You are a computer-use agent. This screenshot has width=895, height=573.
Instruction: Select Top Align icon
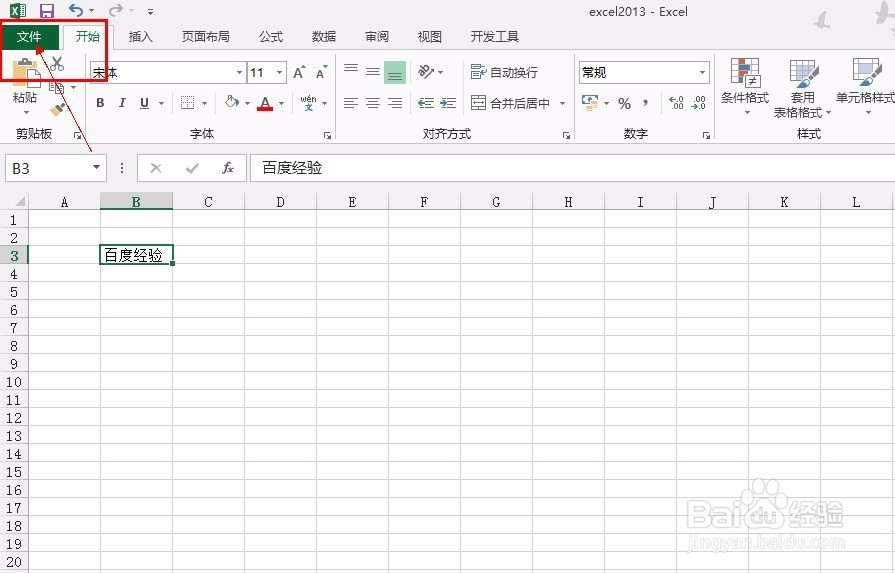(x=351, y=71)
